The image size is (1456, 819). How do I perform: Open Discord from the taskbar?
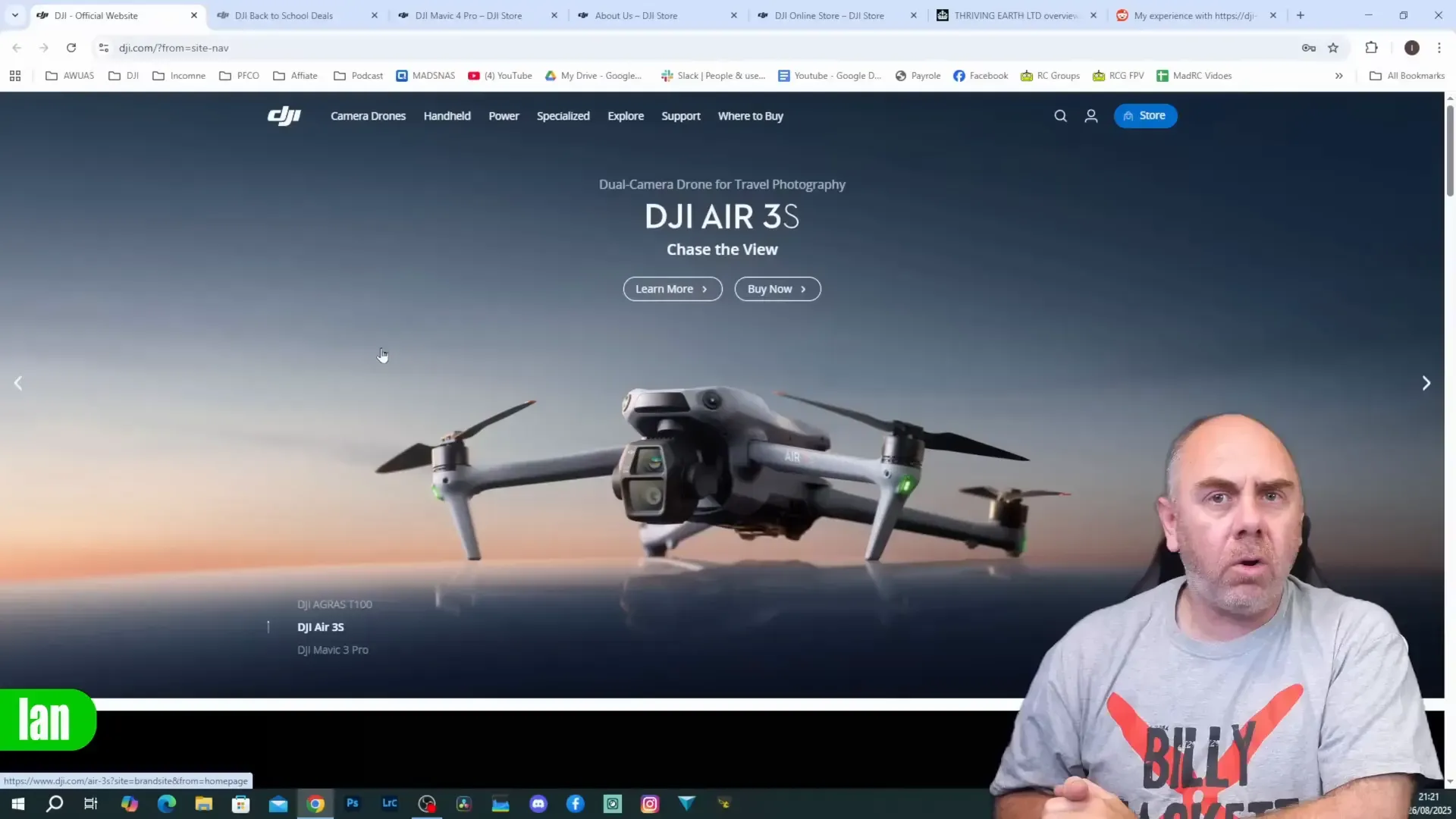538,804
